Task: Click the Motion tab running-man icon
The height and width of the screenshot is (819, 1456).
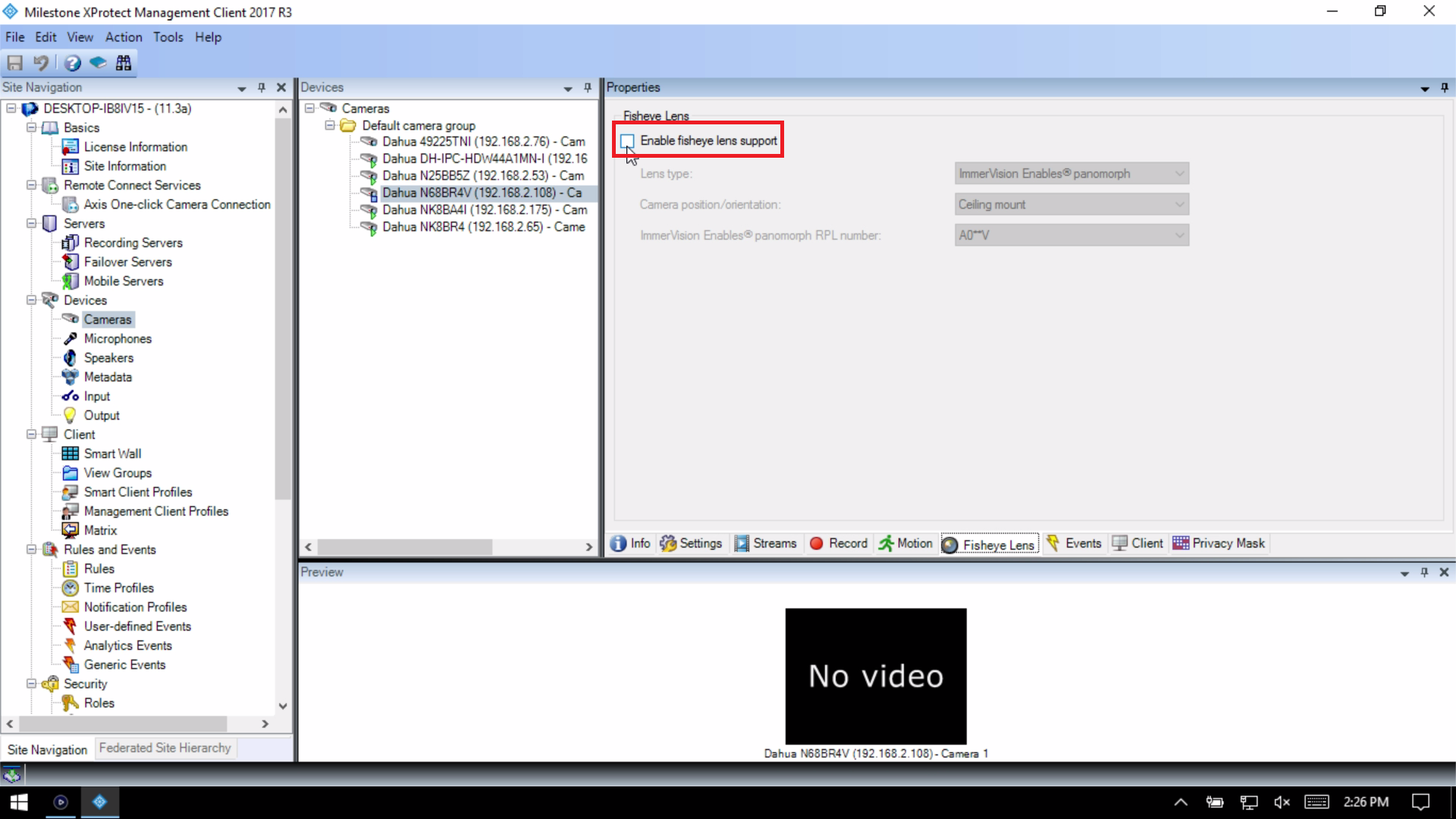Action: (x=886, y=543)
